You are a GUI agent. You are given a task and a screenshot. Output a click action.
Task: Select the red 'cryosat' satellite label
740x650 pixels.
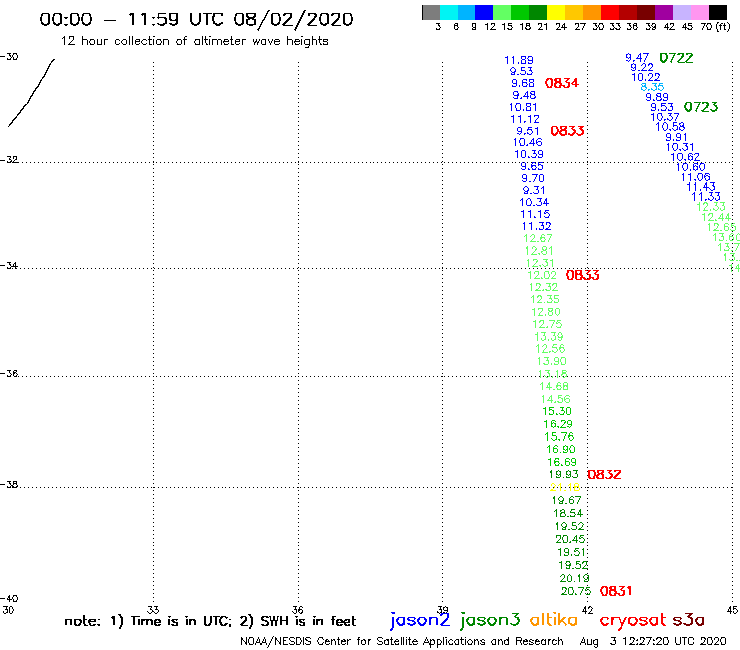[x=633, y=620]
